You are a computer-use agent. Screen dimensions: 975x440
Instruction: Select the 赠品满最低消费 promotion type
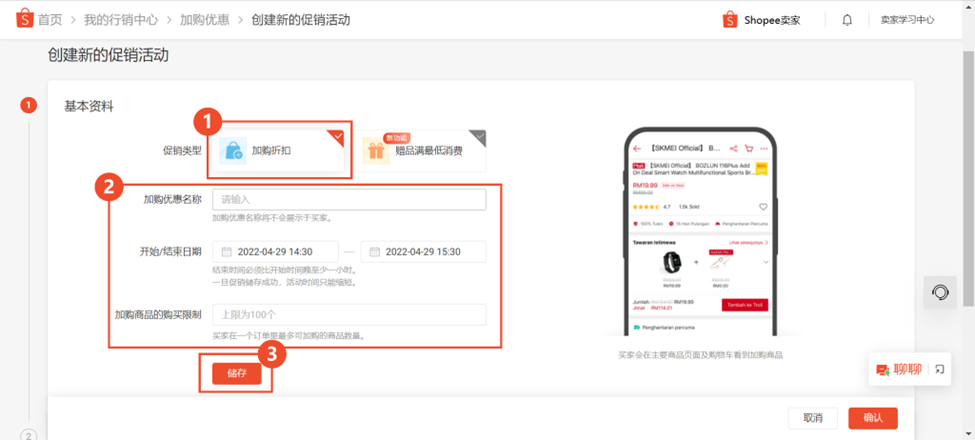point(421,150)
